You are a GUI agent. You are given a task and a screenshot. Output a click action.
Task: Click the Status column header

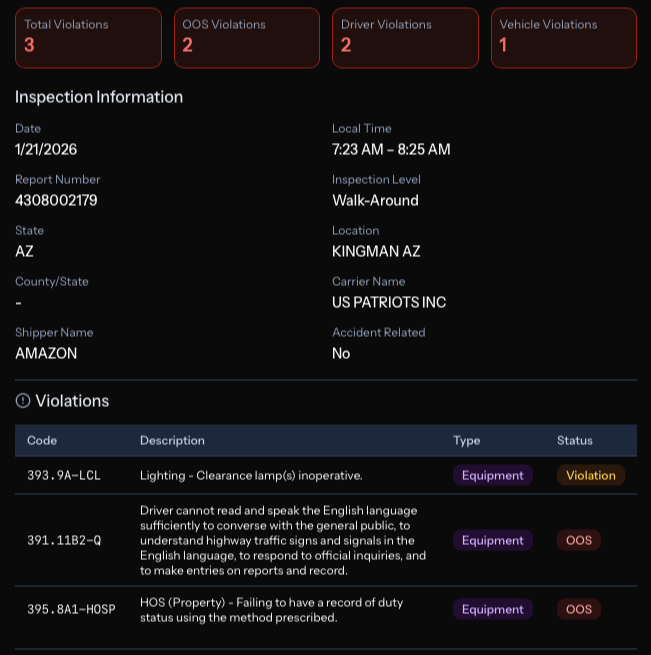[x=575, y=440]
